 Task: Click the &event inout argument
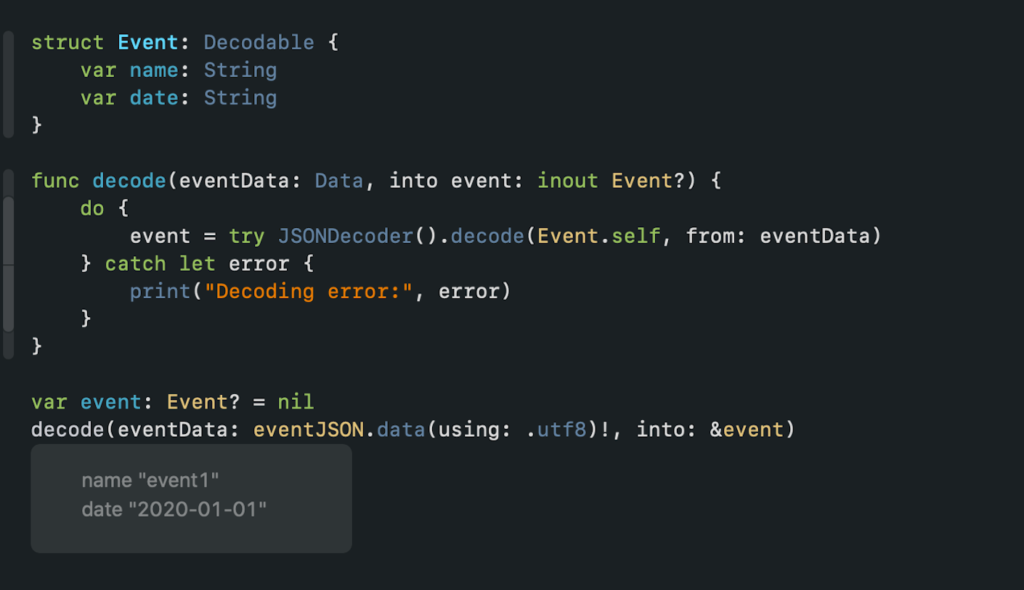(x=746, y=429)
